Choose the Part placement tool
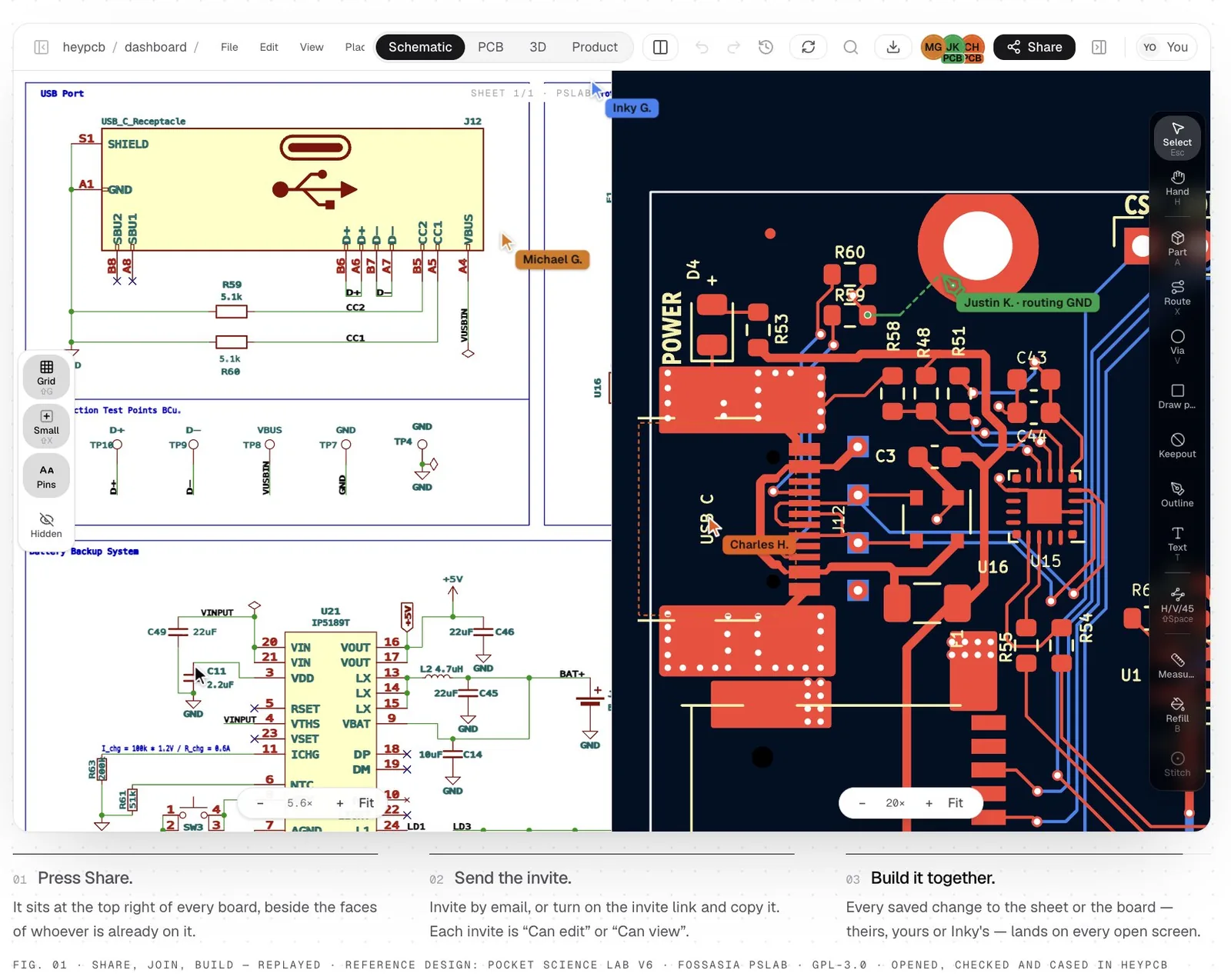Viewport: 1231px width, 980px height. tap(1177, 247)
